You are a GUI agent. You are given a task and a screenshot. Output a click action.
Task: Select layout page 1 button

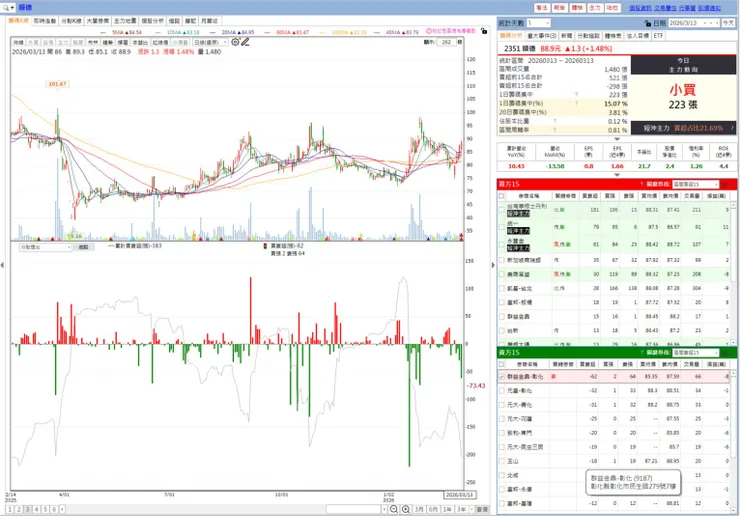(x=10, y=509)
